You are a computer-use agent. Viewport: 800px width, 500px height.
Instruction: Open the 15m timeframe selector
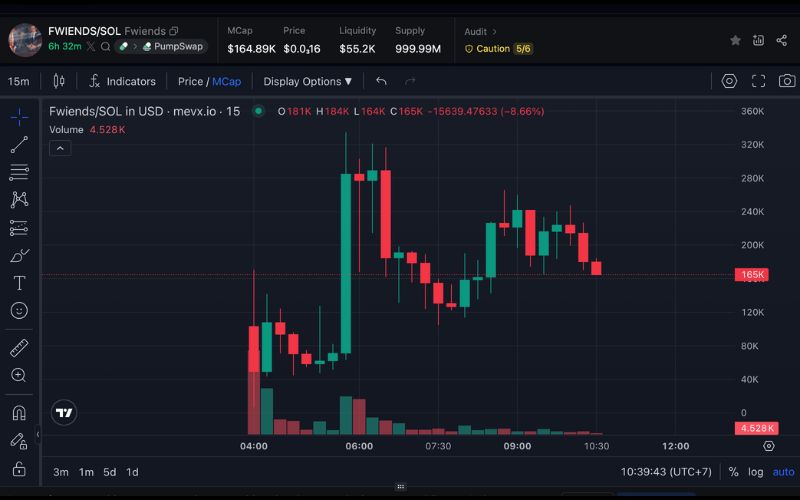[18, 81]
